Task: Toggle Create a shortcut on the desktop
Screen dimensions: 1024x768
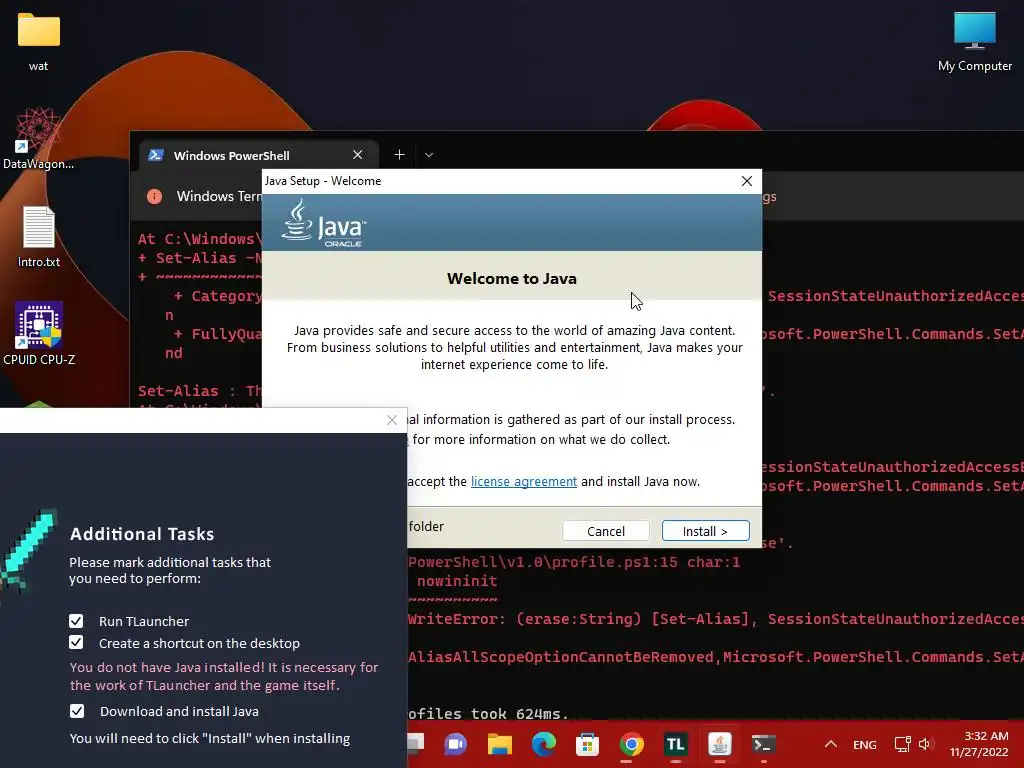Action: point(76,643)
